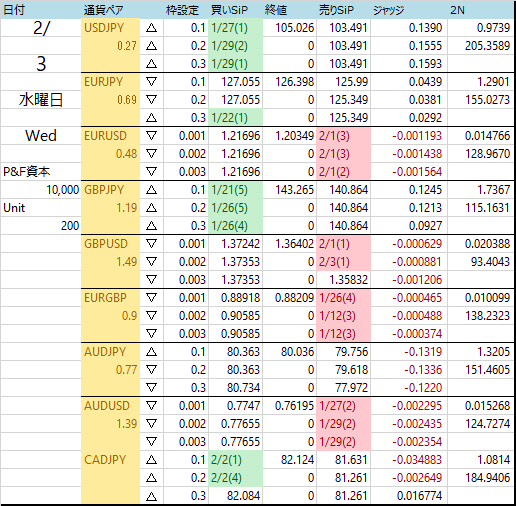The width and height of the screenshot is (516, 506).
Task: Click the down triangle in AUDUSD 0.001 row
Action: pyautogui.click(x=151, y=406)
